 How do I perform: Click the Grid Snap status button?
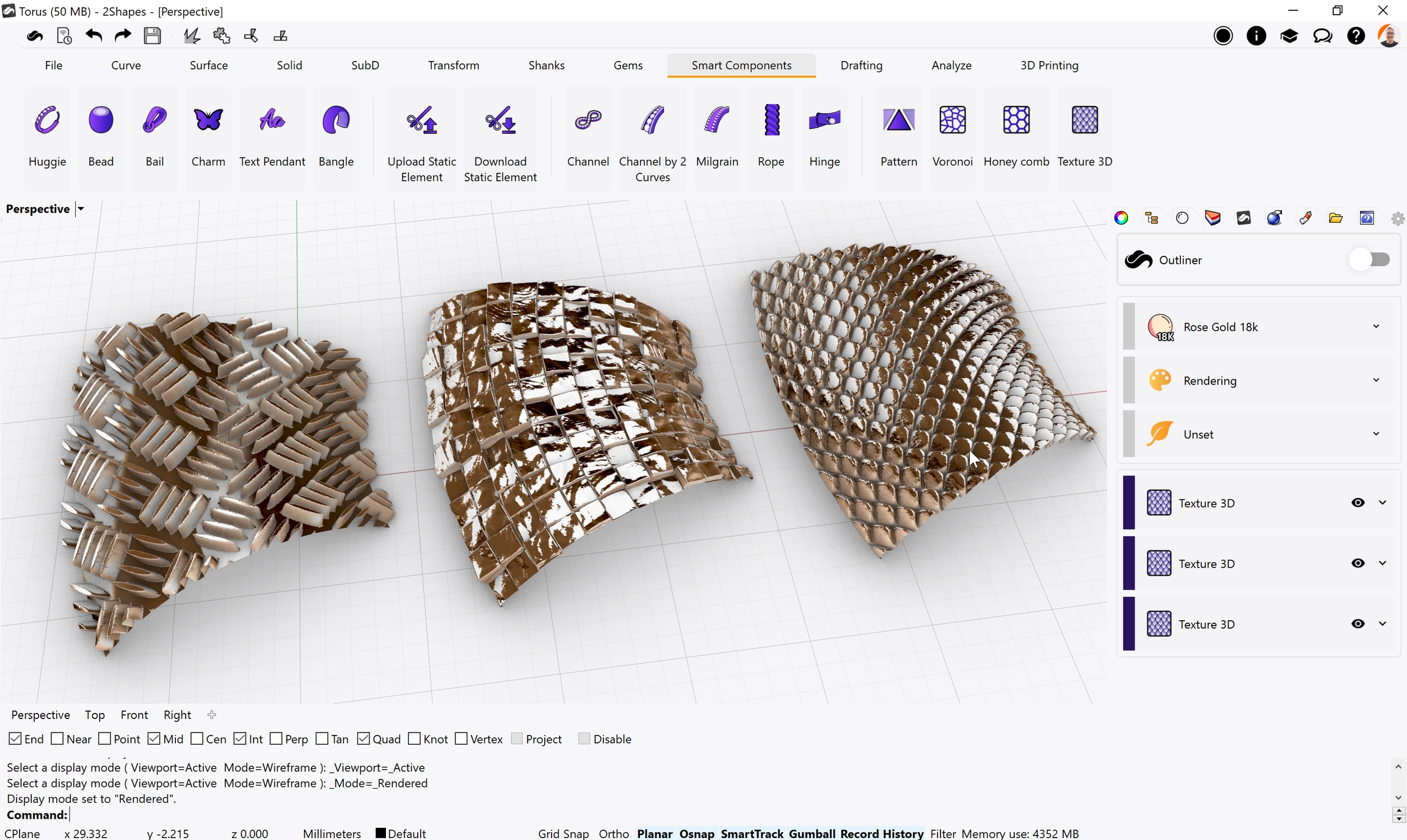point(562,833)
